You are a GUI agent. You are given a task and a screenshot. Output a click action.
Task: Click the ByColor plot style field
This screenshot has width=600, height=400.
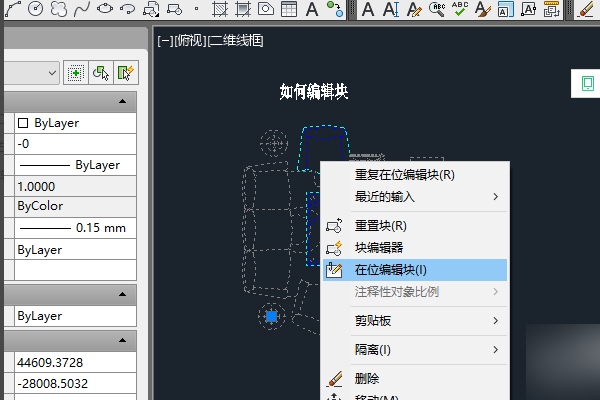coord(75,206)
